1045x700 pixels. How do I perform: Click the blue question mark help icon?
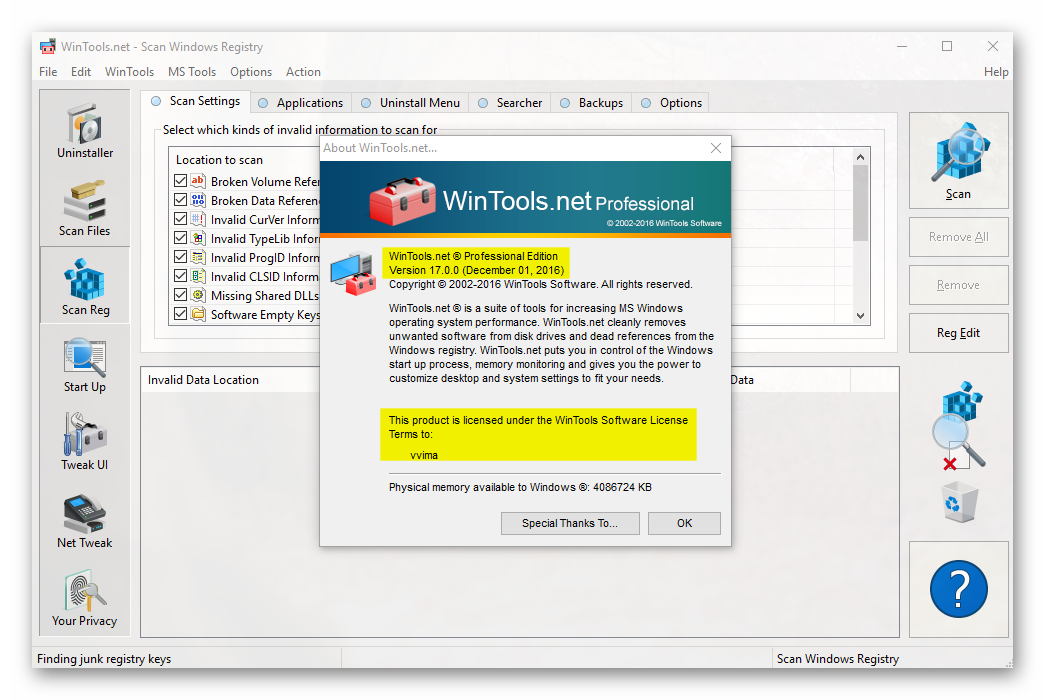pyautogui.click(x=958, y=589)
